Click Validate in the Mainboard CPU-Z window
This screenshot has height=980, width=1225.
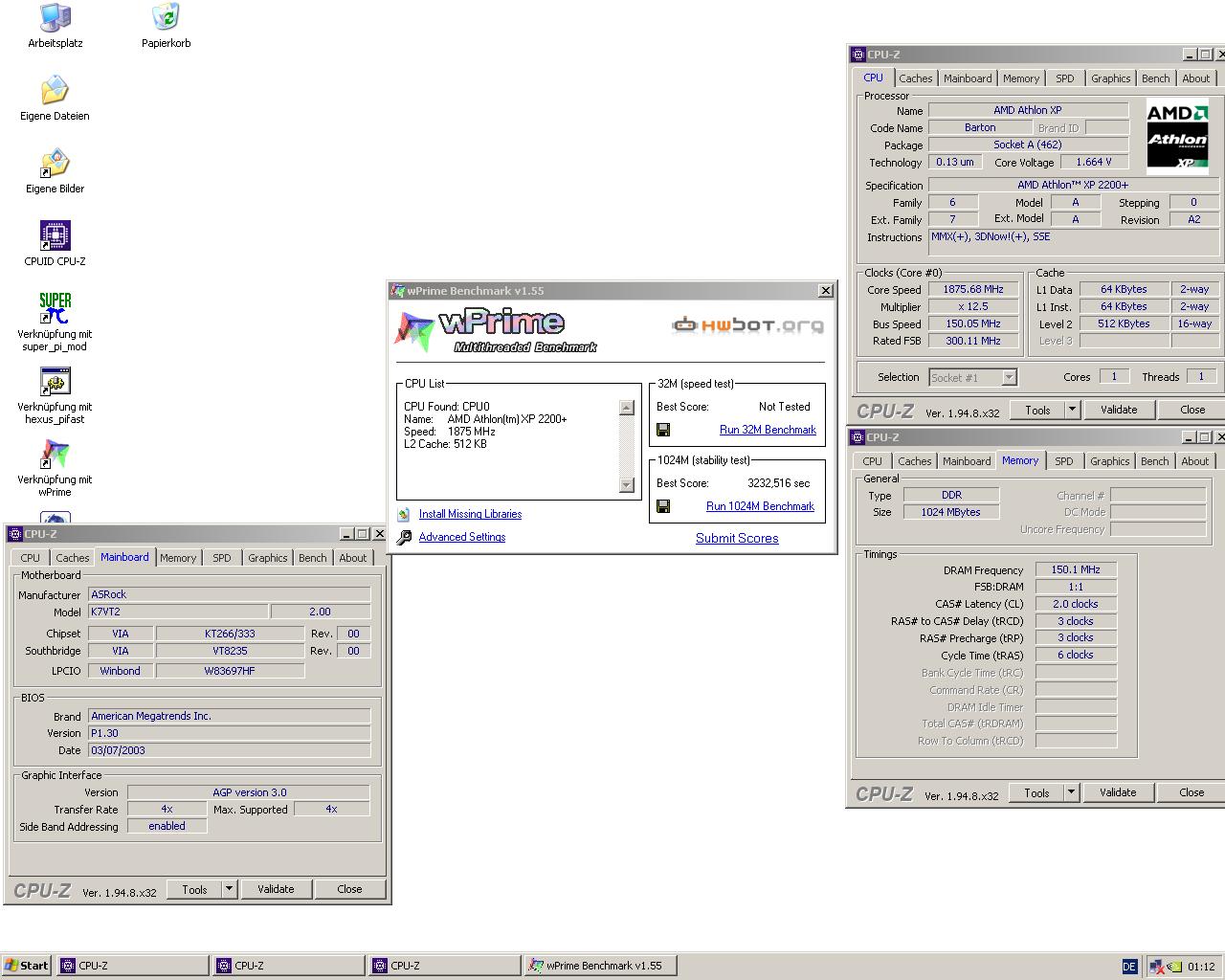click(276, 889)
